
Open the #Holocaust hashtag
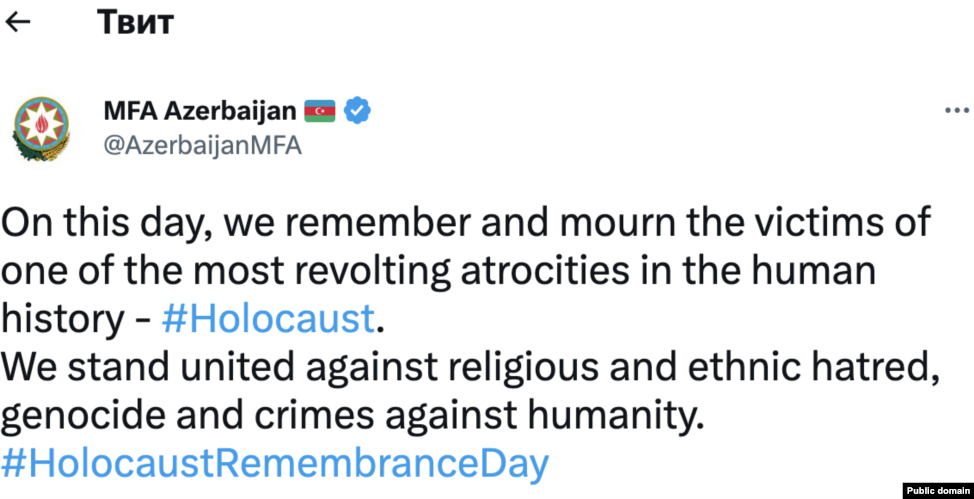[268, 320]
